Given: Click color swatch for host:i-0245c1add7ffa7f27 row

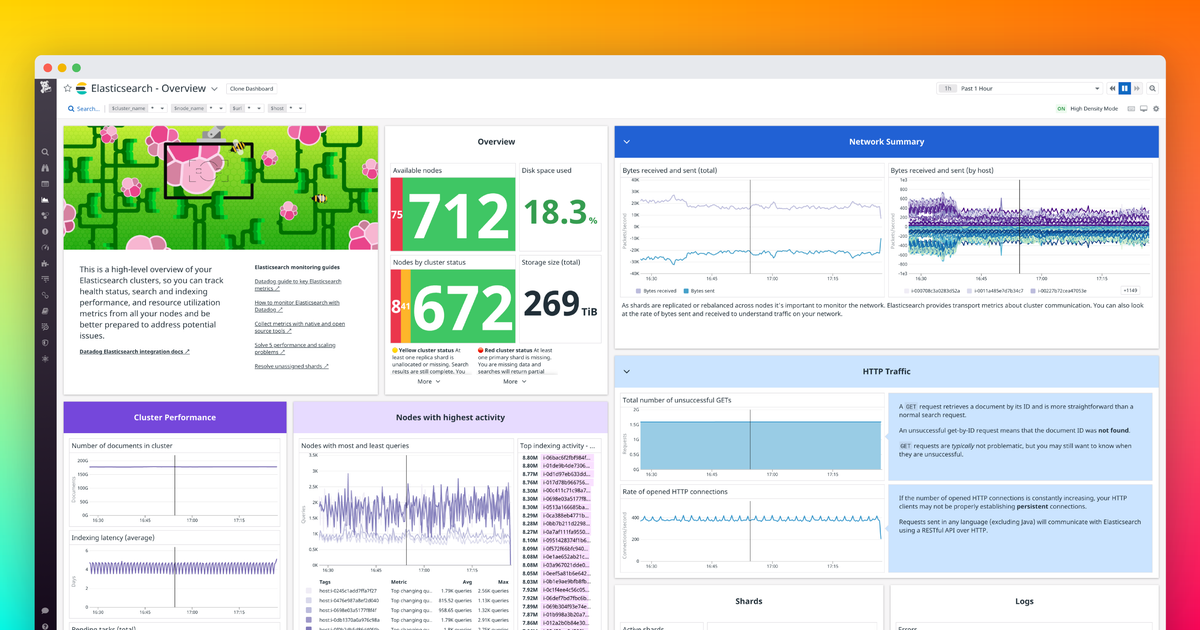Looking at the screenshot, I should click(309, 591).
